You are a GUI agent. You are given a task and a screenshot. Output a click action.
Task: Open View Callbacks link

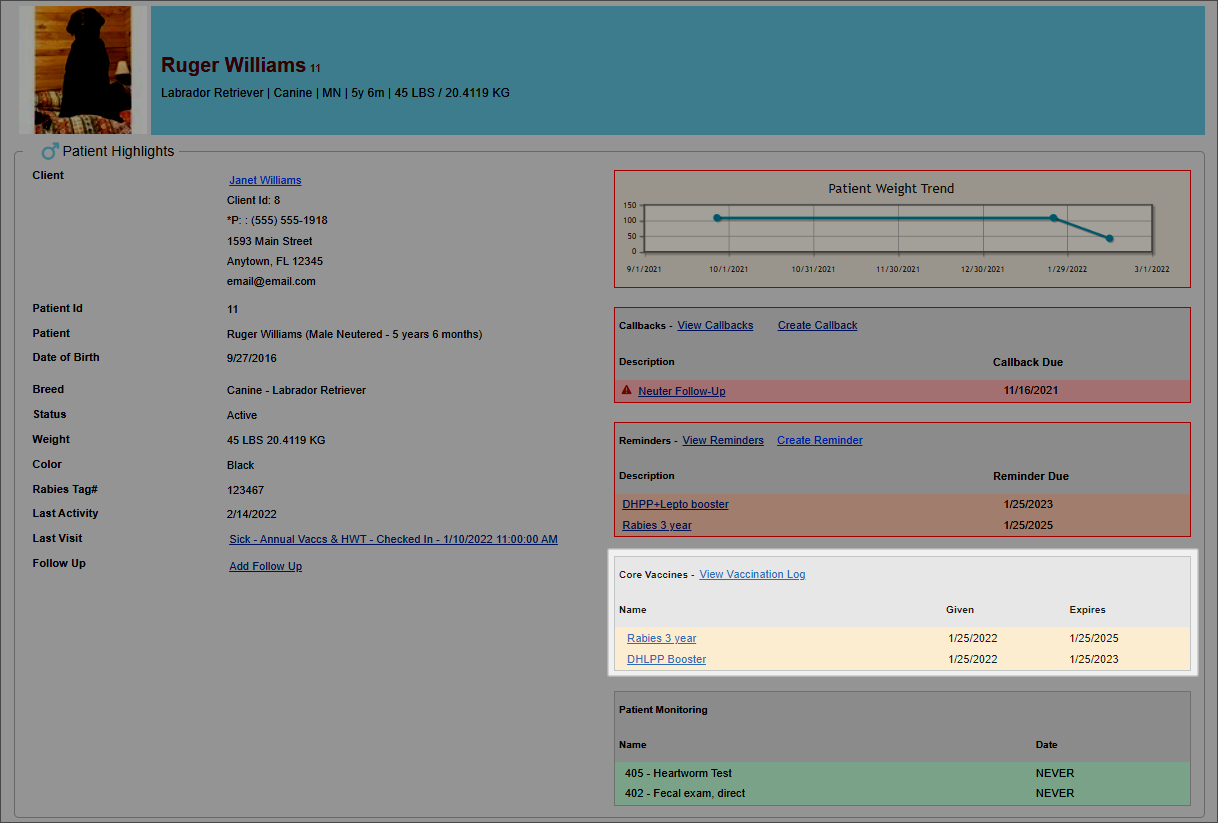715,325
